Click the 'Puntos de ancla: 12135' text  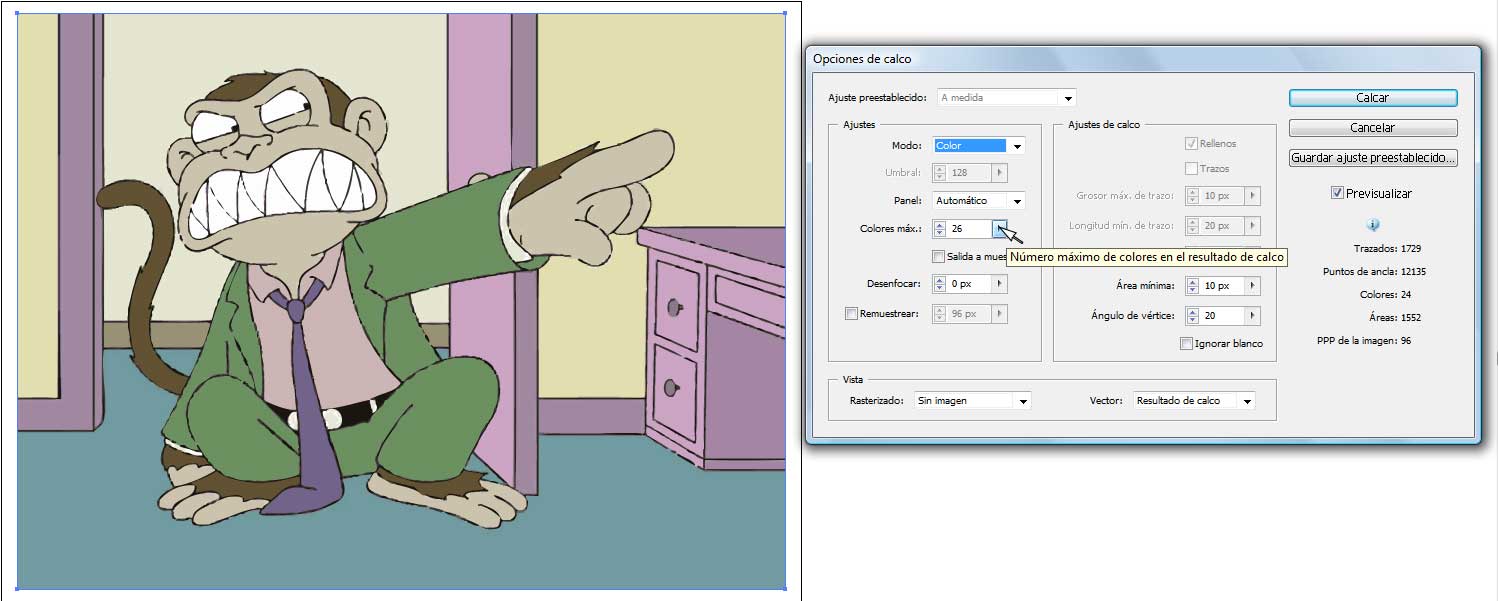pos(1374,272)
